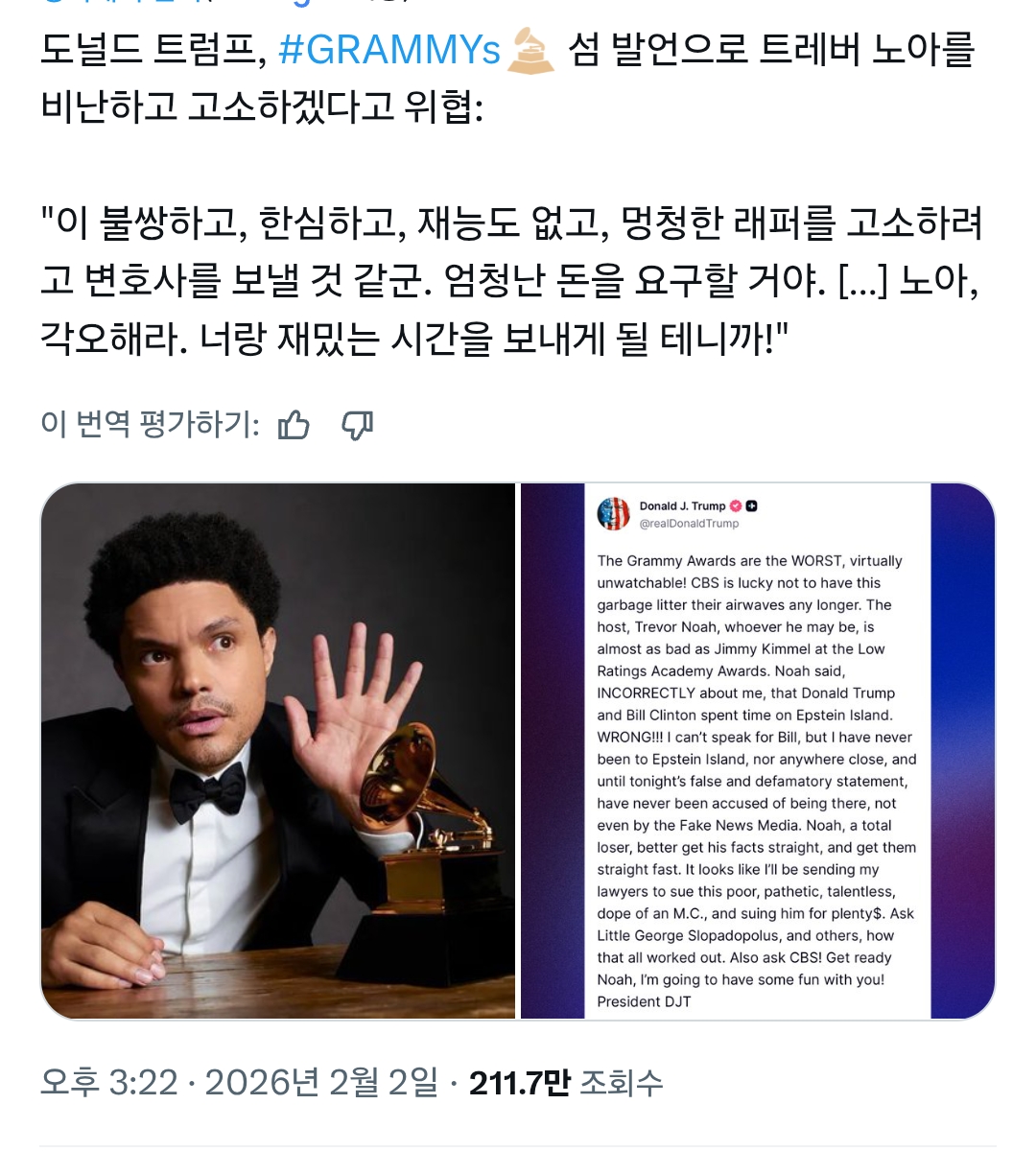Open the Trevor Noah photo on the left

[278, 751]
